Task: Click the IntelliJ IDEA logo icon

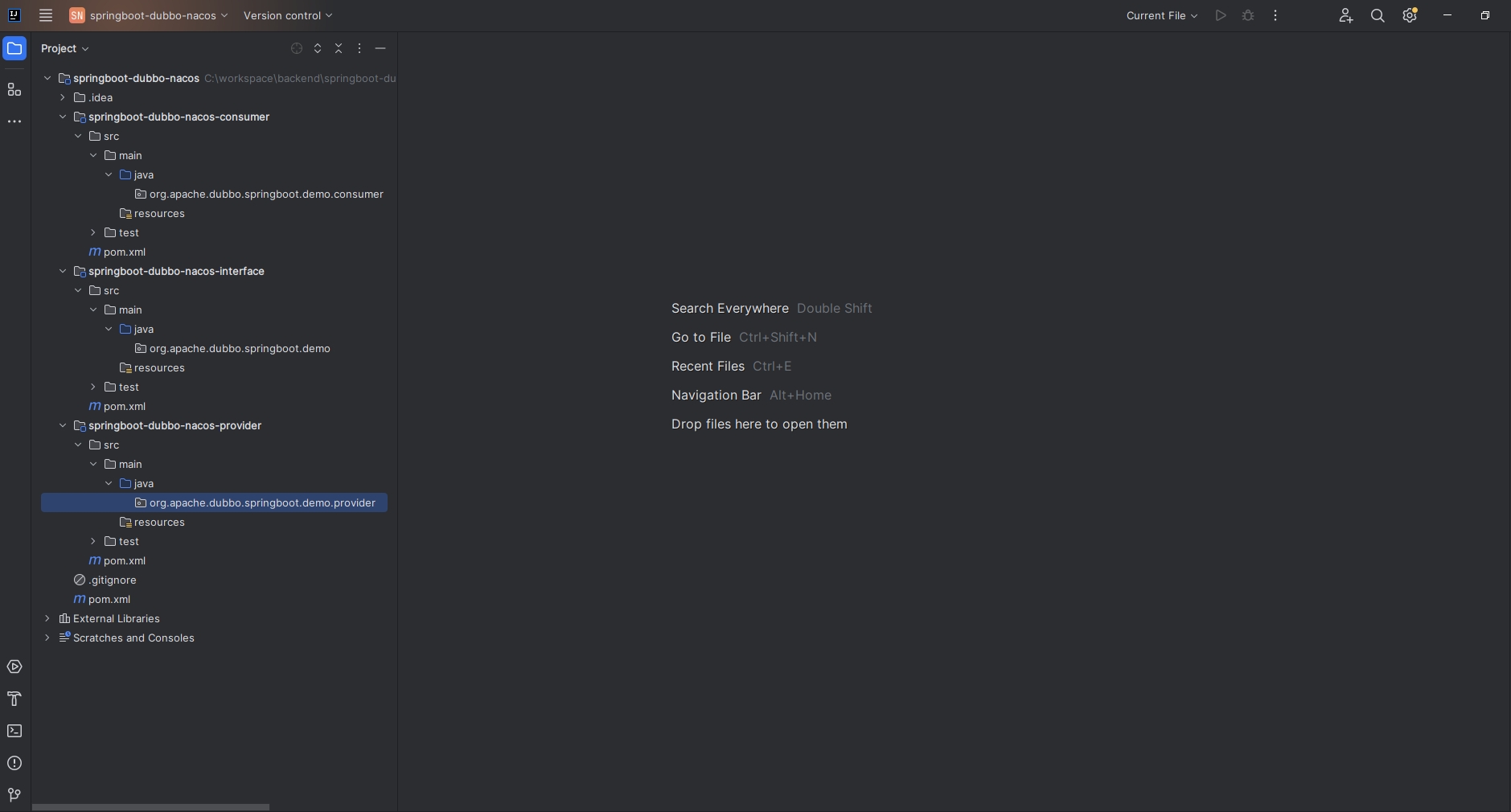Action: [x=14, y=15]
